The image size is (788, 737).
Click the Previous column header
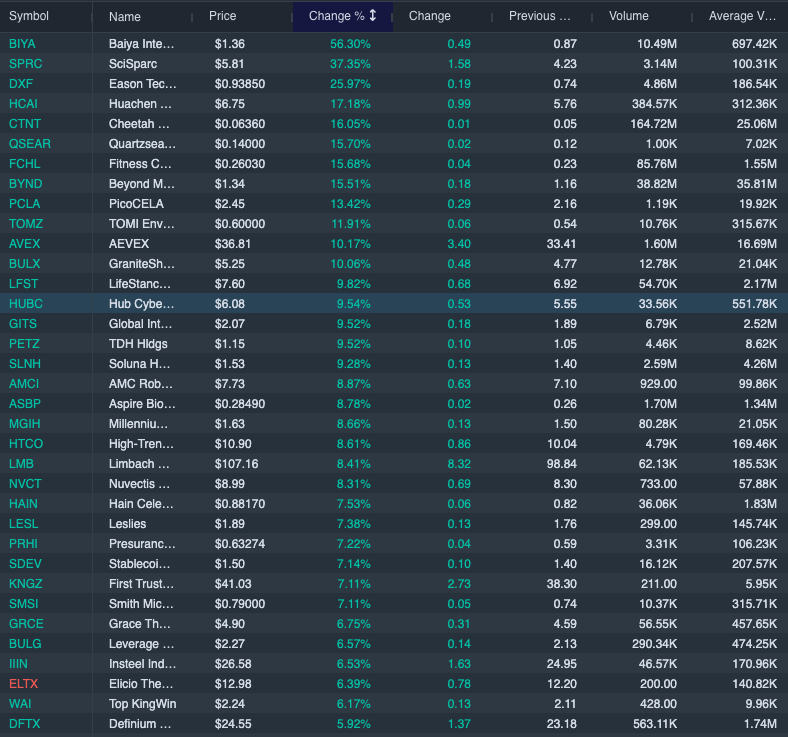(x=540, y=16)
